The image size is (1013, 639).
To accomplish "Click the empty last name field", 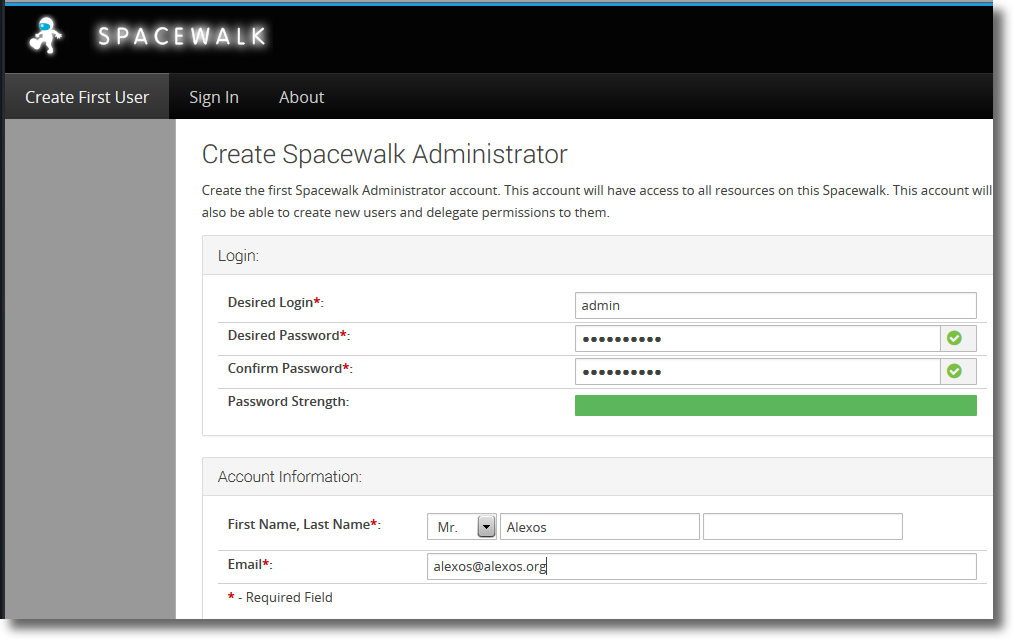I will 802,527.
